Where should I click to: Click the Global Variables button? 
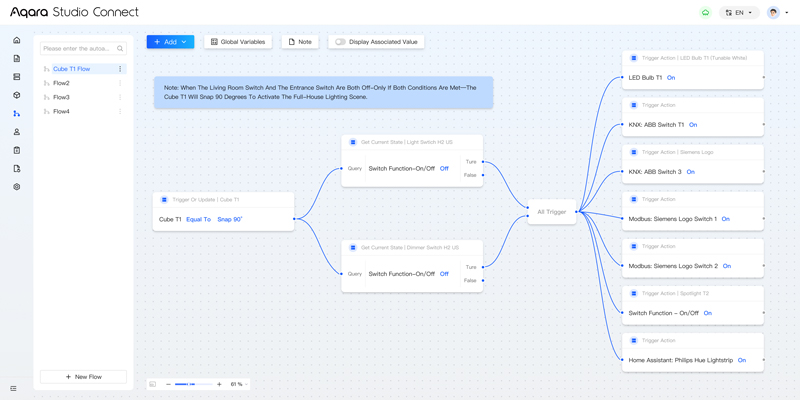pos(238,42)
